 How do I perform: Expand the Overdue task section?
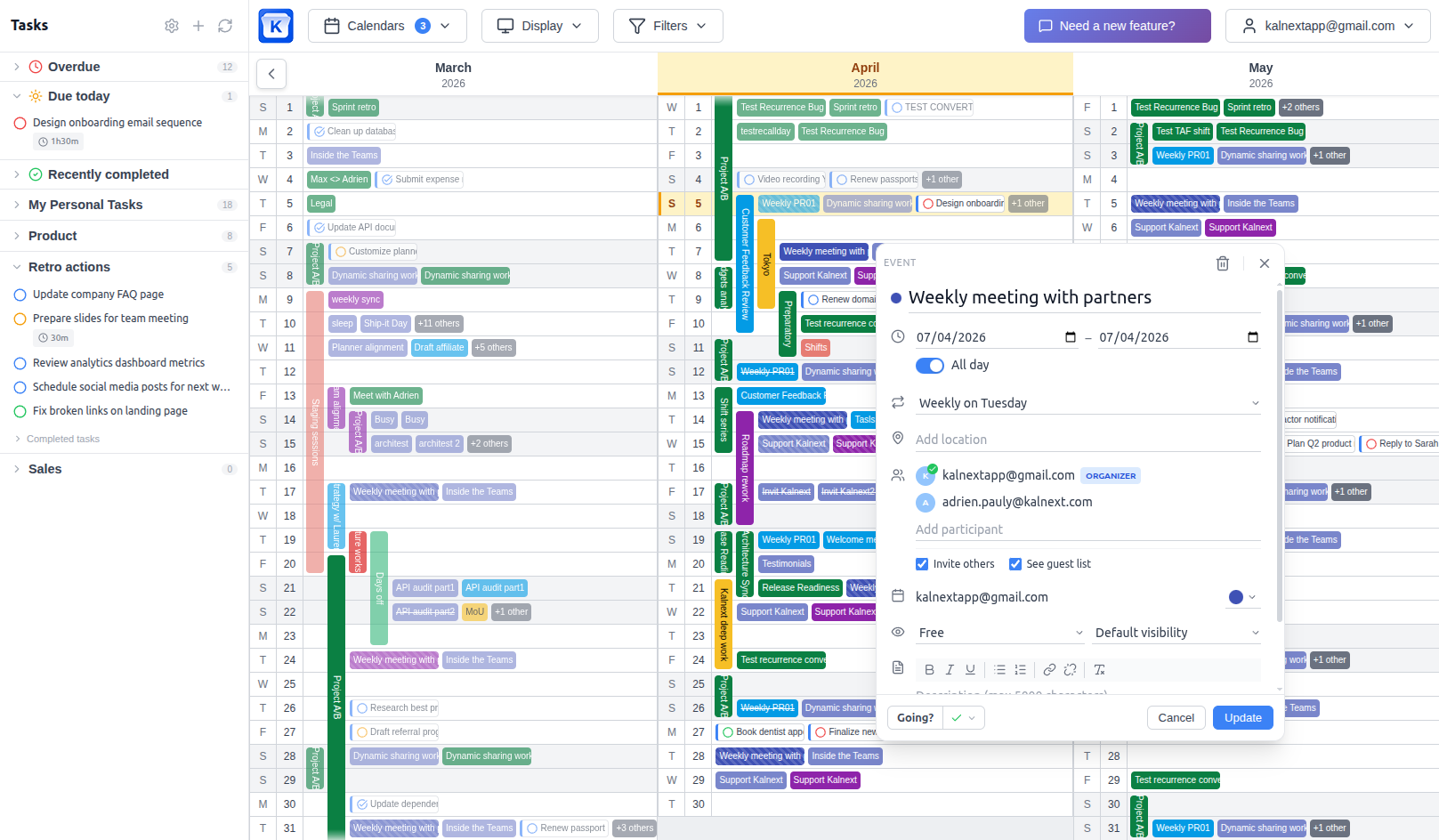tap(17, 67)
